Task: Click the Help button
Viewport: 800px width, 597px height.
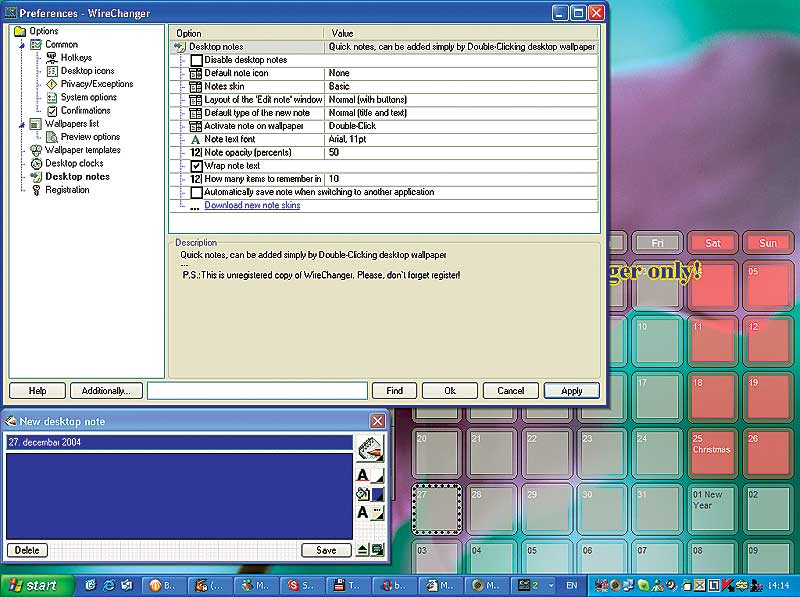Action: (37, 391)
